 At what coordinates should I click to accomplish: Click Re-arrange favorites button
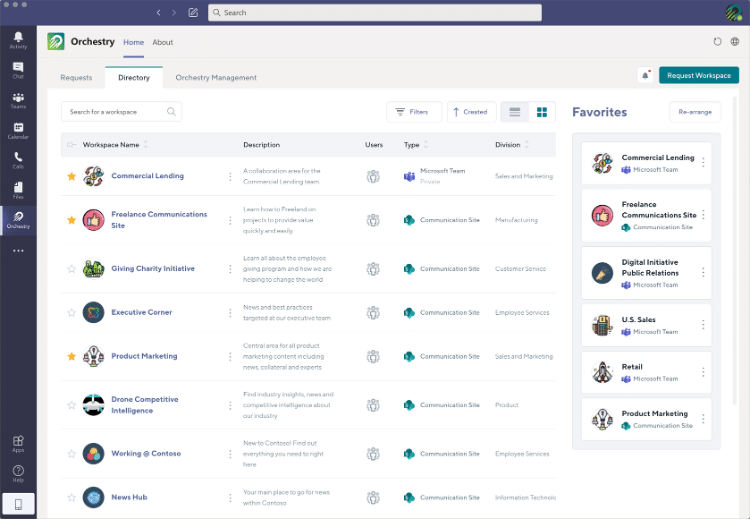(695, 112)
